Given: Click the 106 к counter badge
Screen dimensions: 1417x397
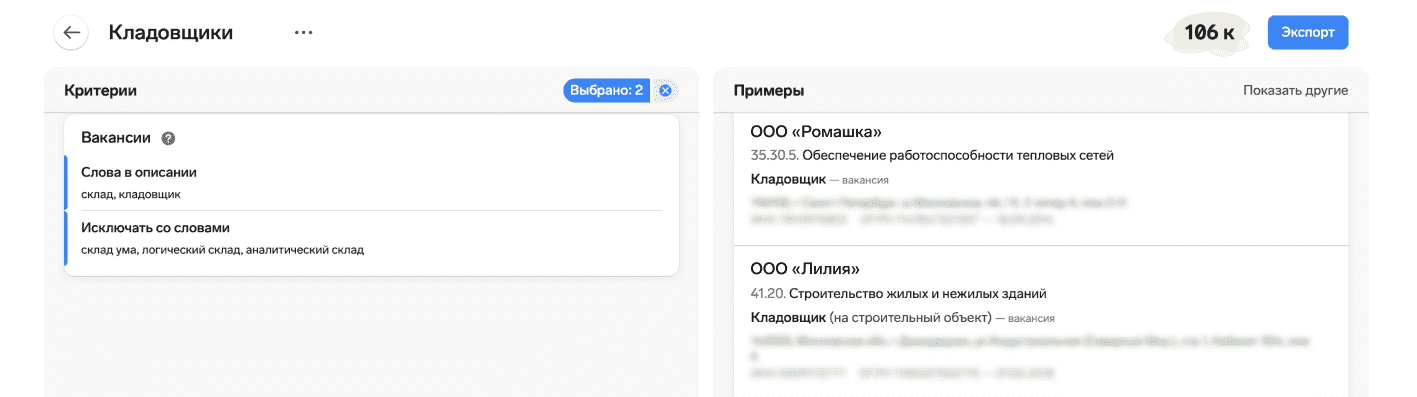Looking at the screenshot, I should click(1209, 32).
